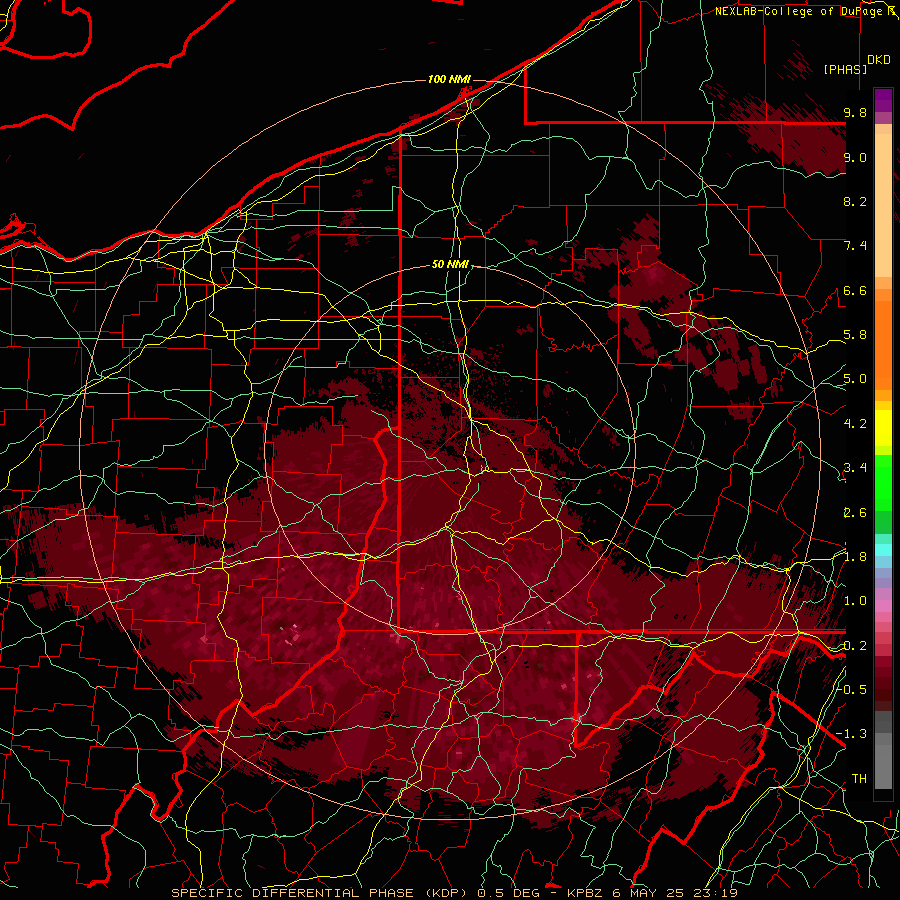Viewport: 900px width, 900px height.
Task: Click the 0.2 scale label
Action: (x=855, y=646)
